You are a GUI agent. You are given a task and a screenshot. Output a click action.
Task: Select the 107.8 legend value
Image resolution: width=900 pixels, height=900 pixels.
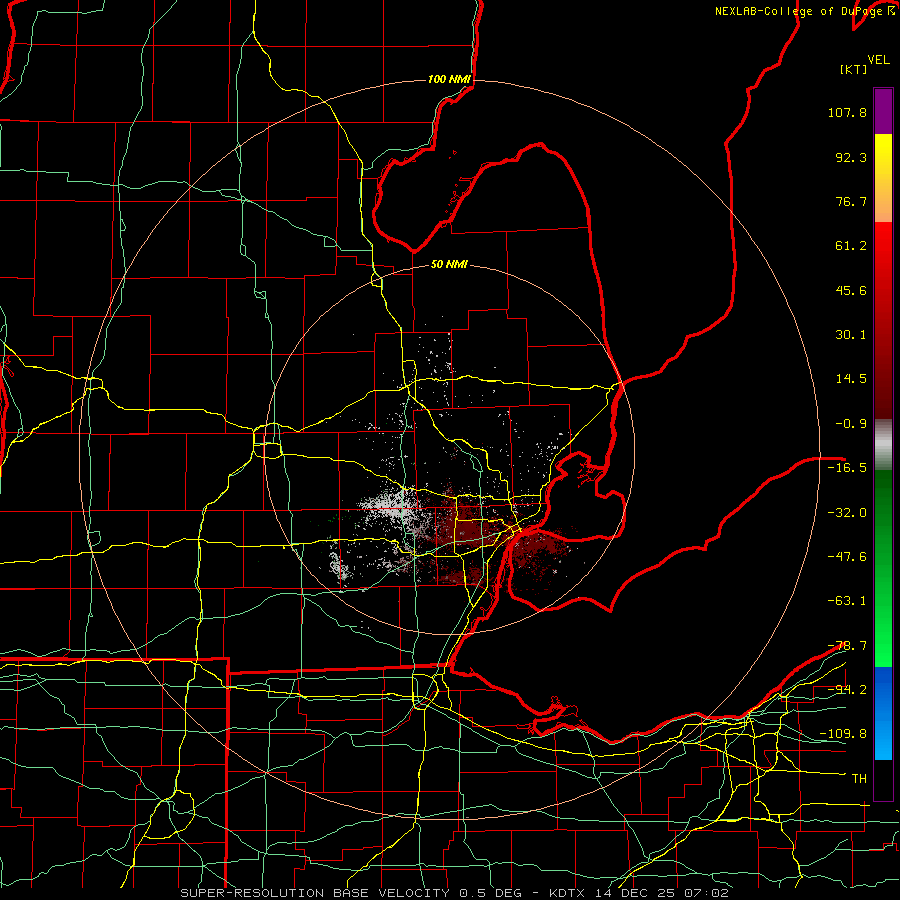(847, 112)
